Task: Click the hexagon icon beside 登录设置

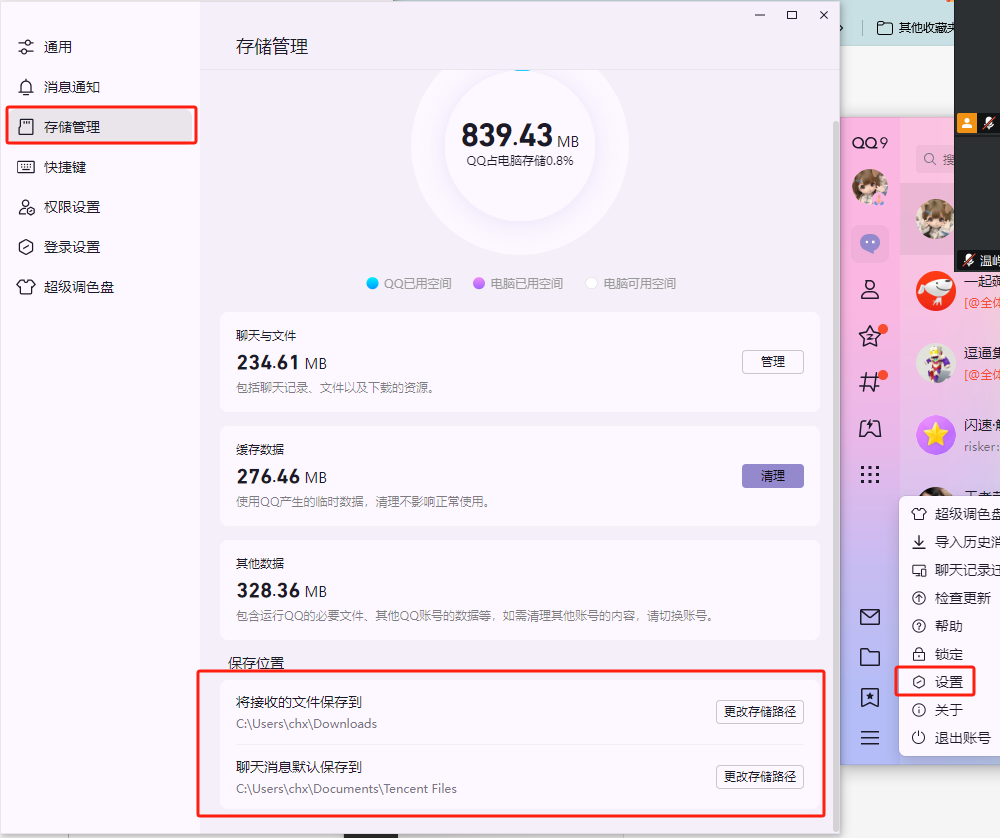Action: pos(26,247)
